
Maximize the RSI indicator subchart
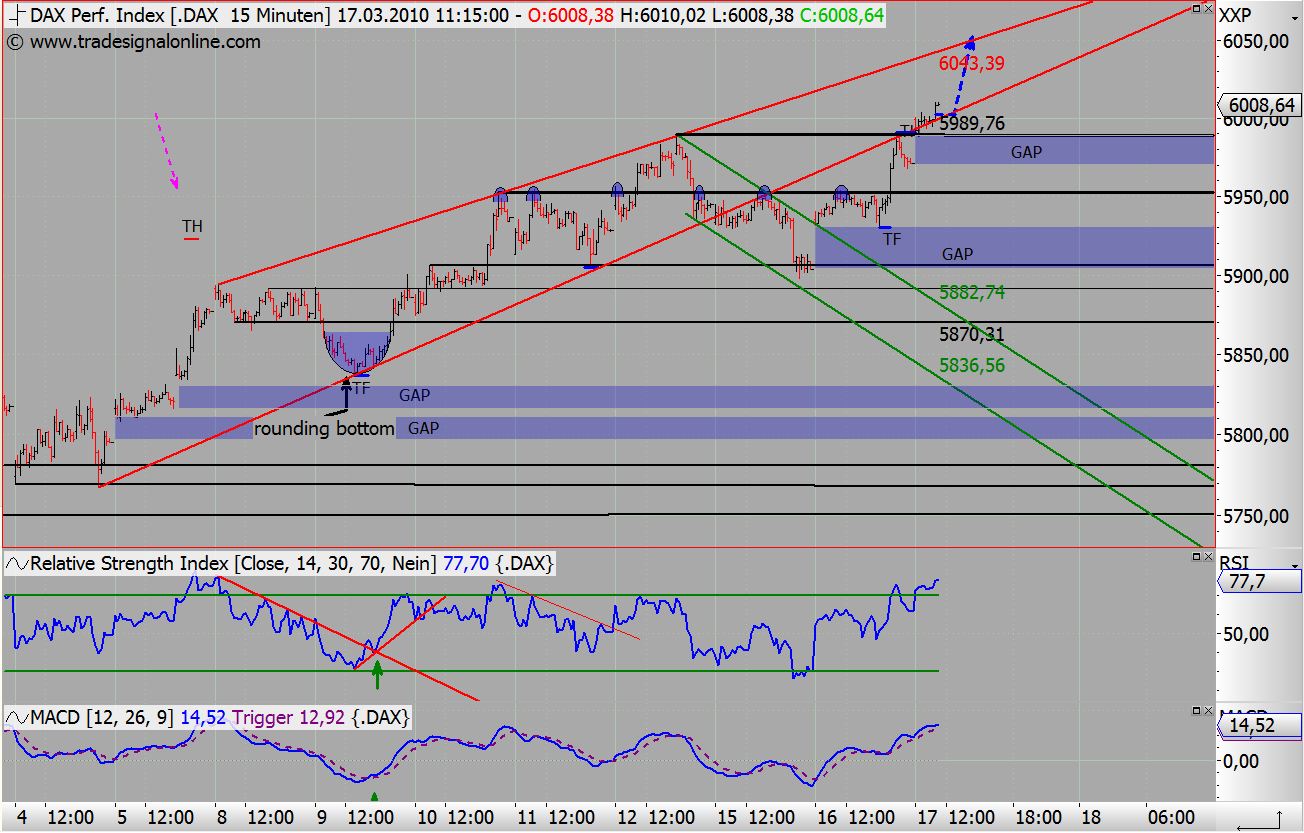coord(1196,557)
